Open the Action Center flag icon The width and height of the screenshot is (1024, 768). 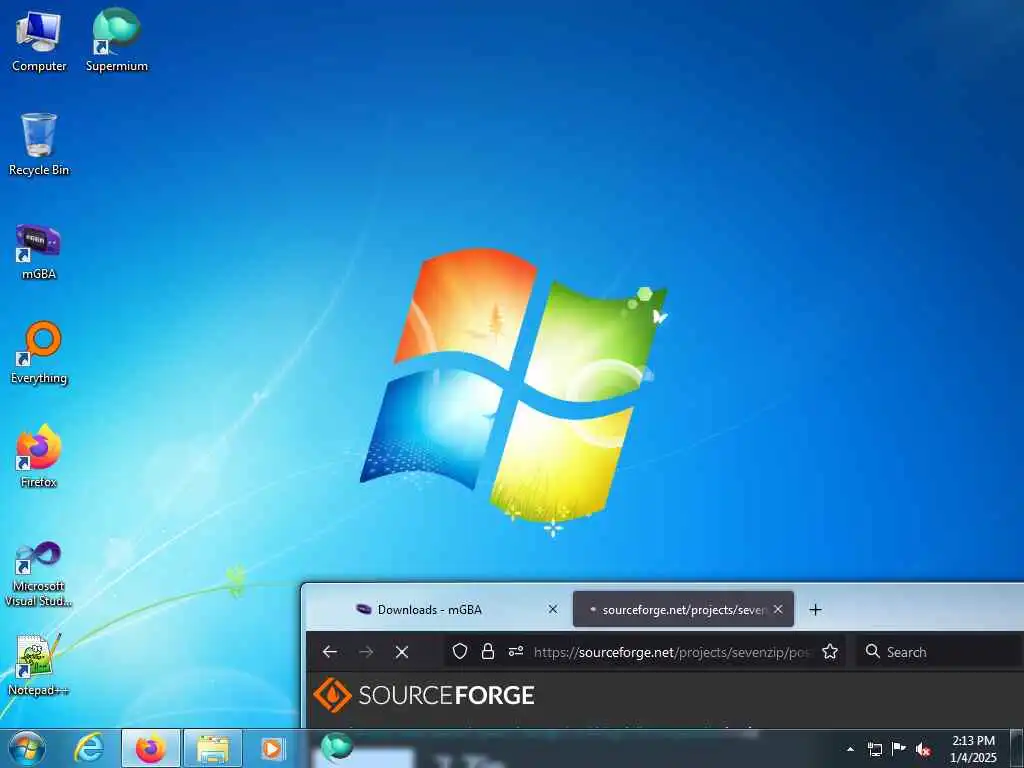point(899,749)
